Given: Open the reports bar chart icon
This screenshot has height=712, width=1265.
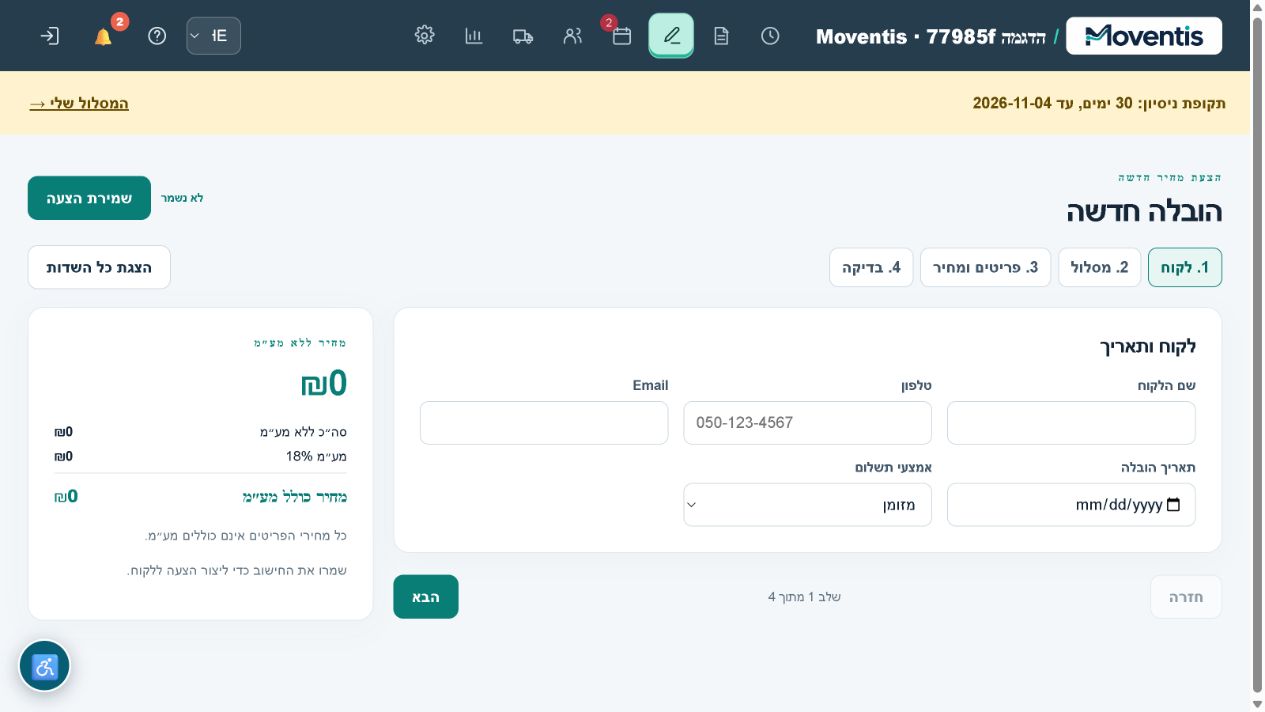Looking at the screenshot, I should point(474,36).
